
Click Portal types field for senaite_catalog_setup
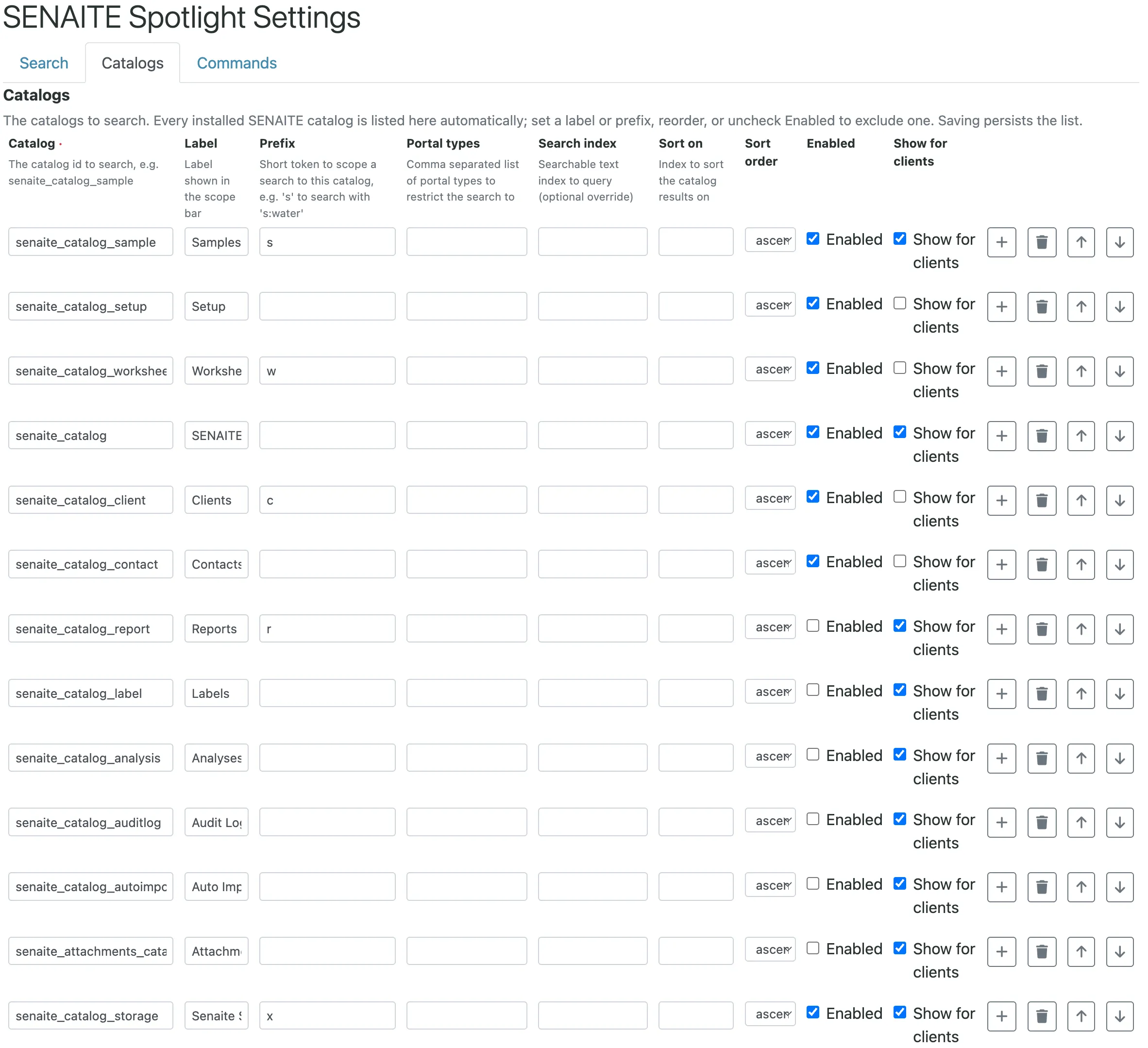coord(466,306)
